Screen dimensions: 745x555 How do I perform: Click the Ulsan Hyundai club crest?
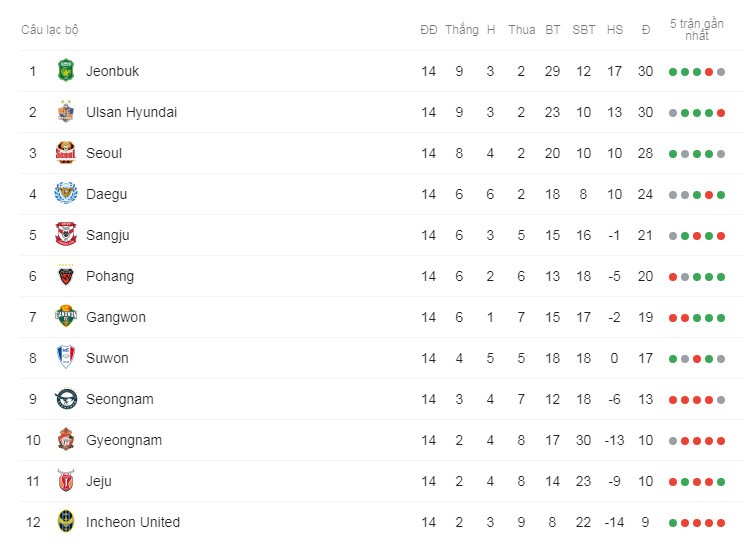66,111
